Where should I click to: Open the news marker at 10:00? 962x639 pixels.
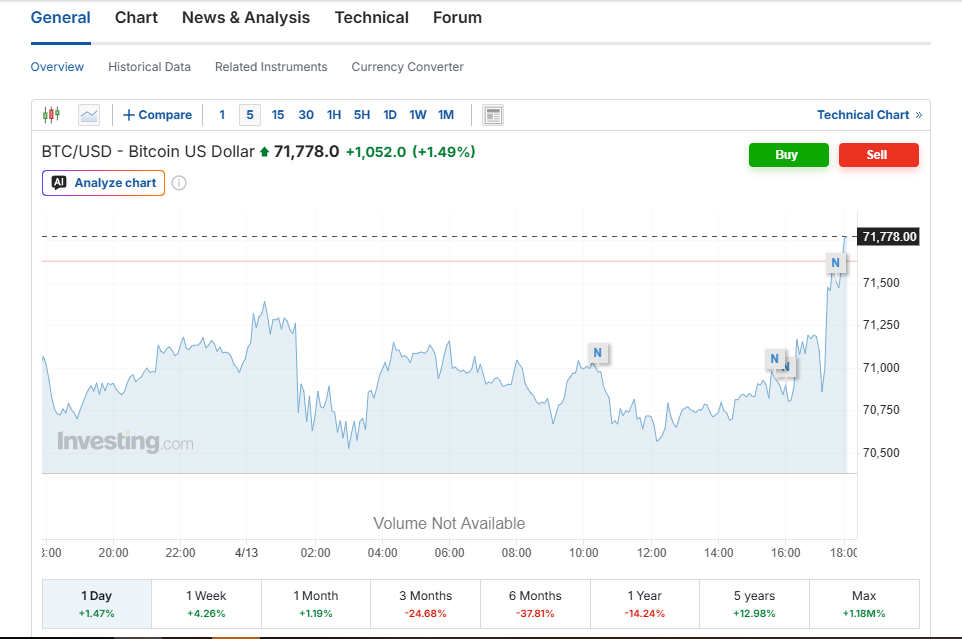(x=597, y=352)
